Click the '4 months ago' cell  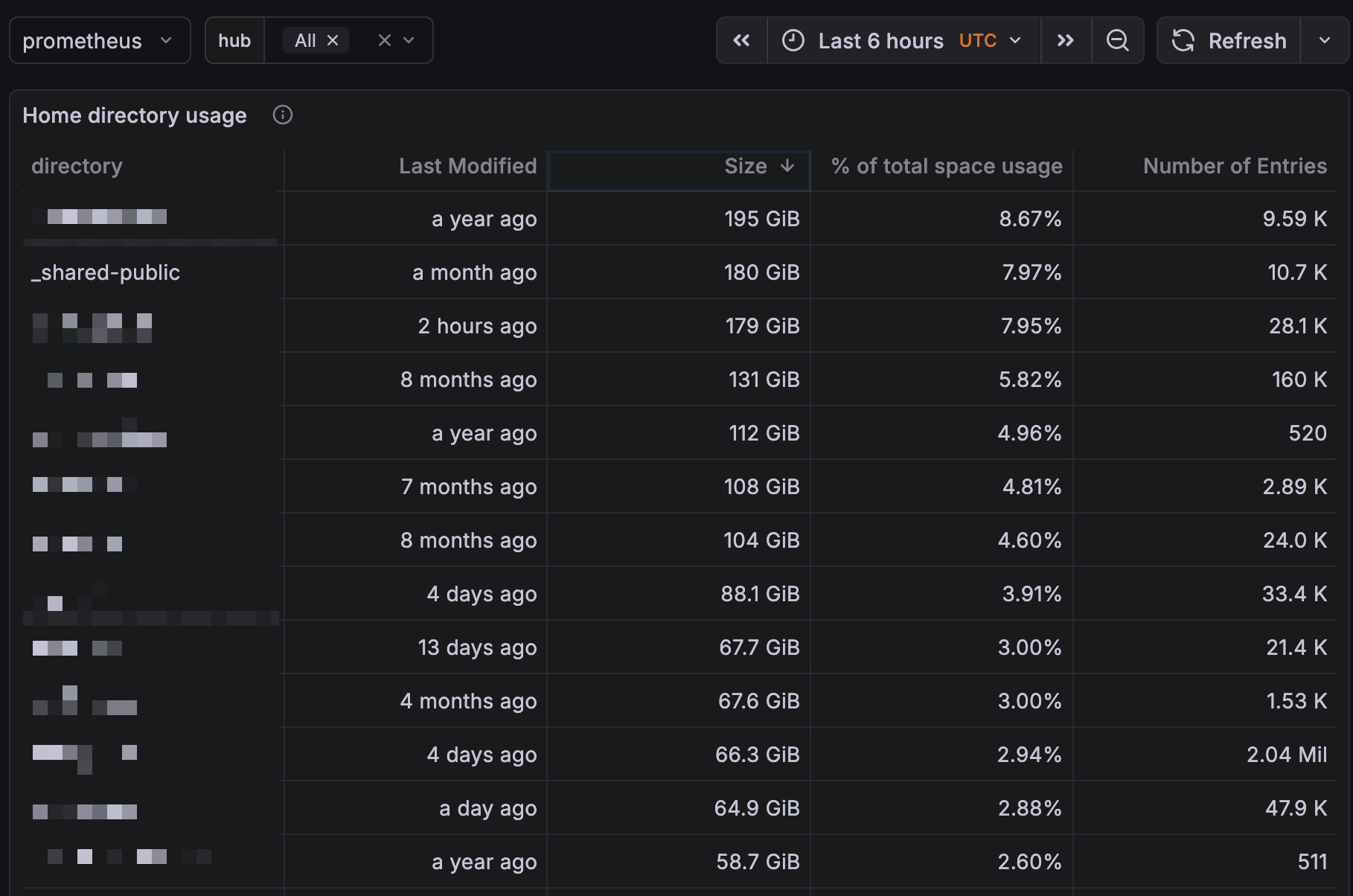click(415, 701)
